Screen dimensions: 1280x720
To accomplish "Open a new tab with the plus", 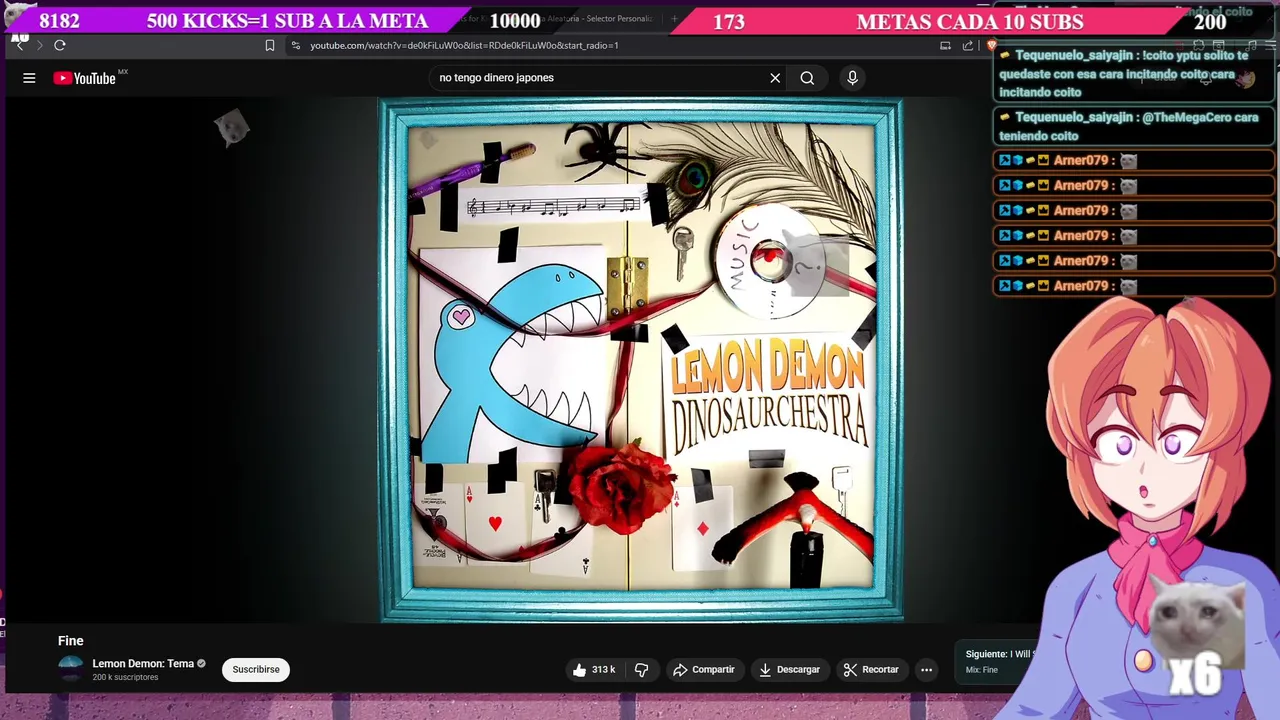I will point(674,18).
